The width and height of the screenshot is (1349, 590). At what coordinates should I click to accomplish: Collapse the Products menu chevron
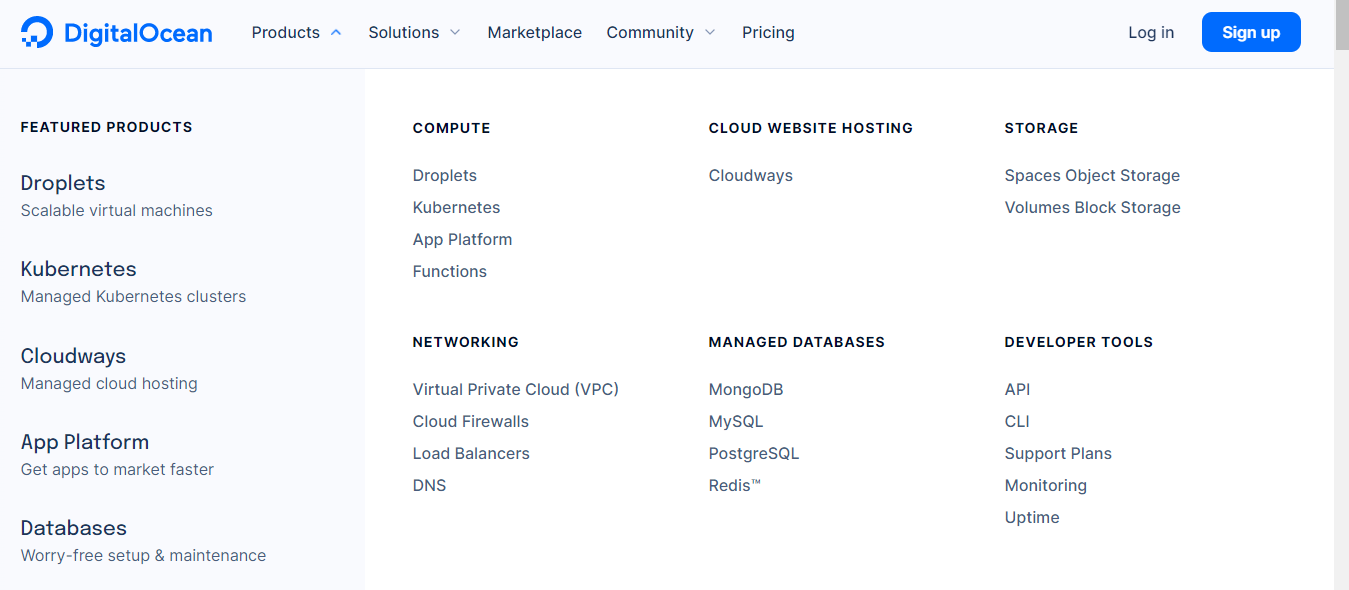336,32
